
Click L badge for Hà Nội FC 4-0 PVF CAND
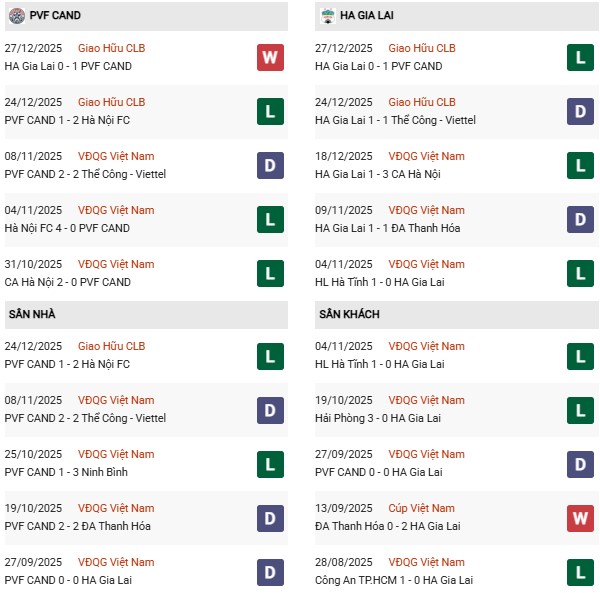270,219
